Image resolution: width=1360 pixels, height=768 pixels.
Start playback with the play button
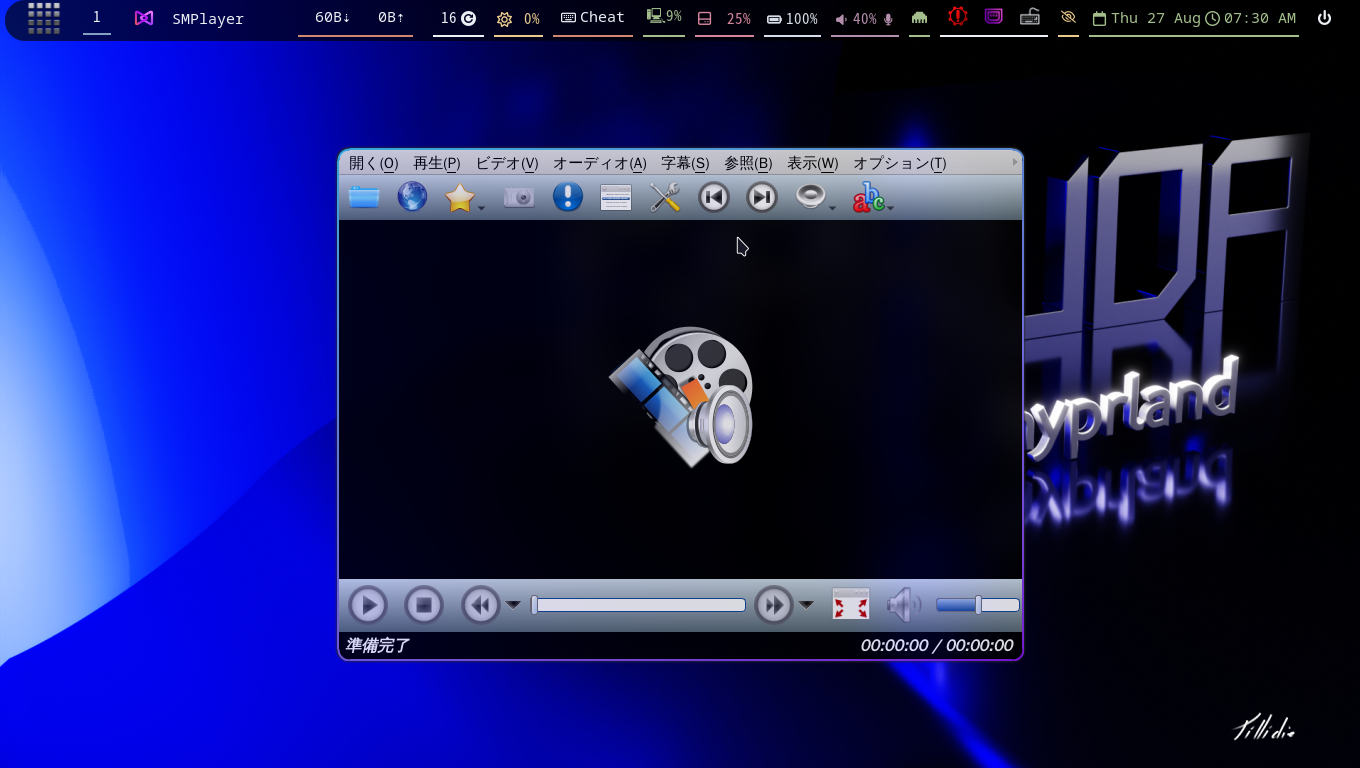tap(368, 605)
